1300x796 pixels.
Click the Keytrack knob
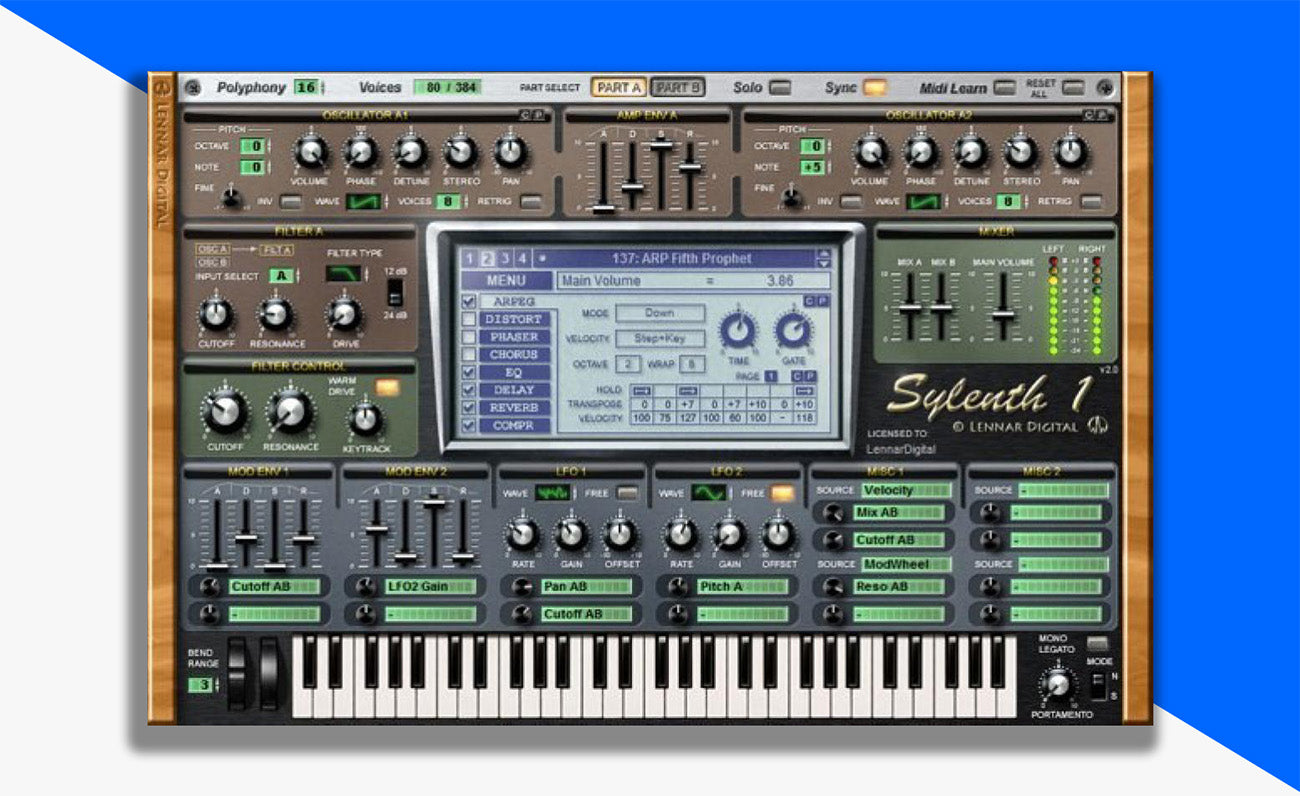(365, 418)
